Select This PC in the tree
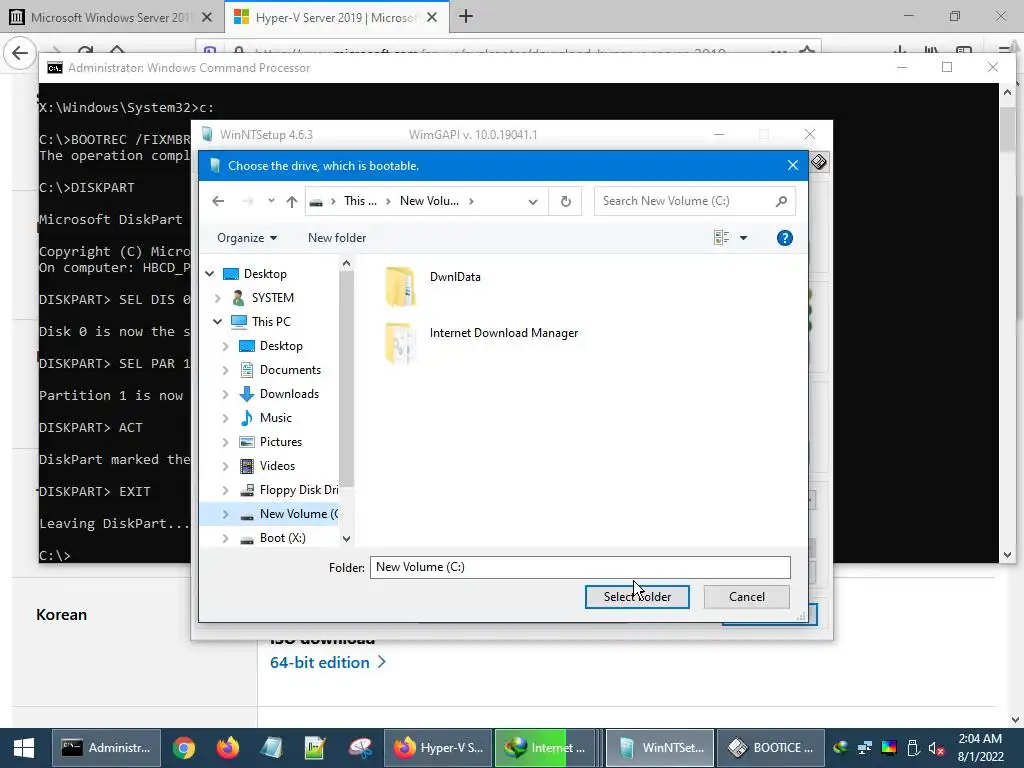The image size is (1024, 768). pyautogui.click(x=271, y=321)
